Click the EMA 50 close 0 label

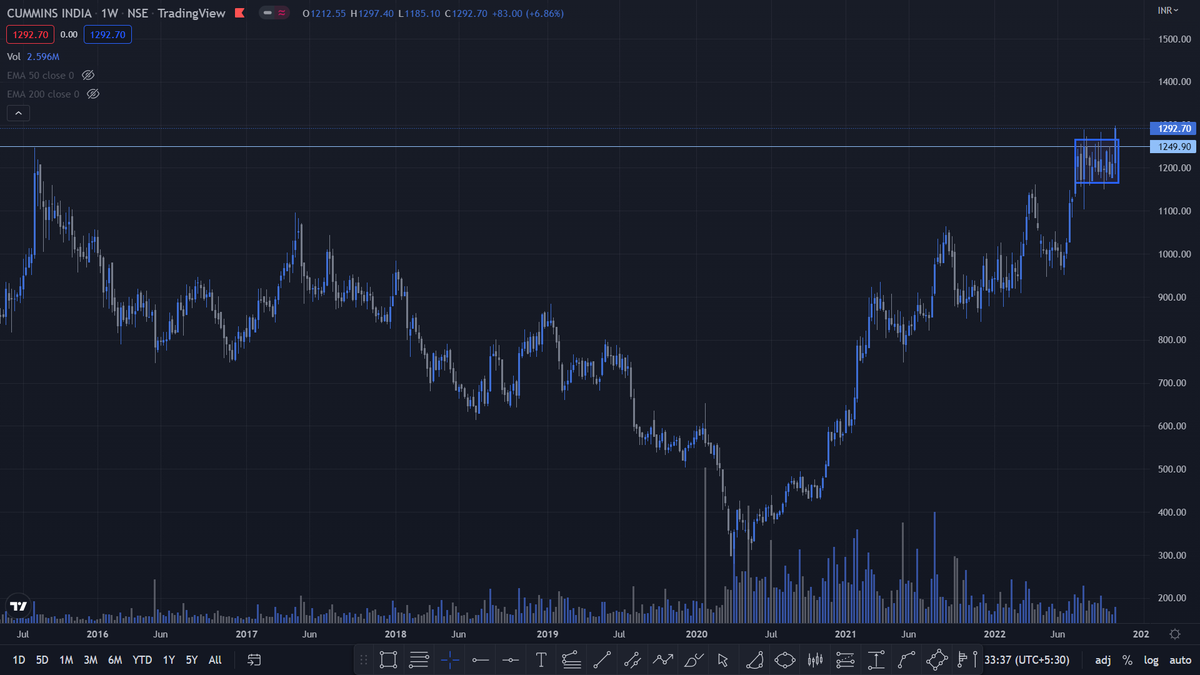point(40,76)
